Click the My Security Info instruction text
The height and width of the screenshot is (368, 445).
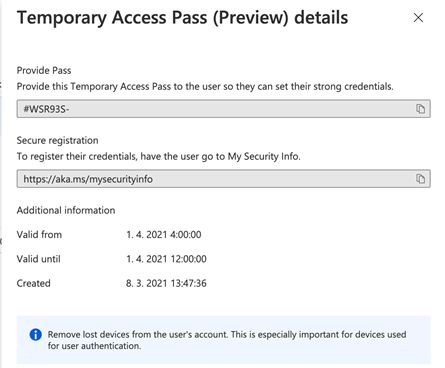pyautogui.click(x=159, y=156)
